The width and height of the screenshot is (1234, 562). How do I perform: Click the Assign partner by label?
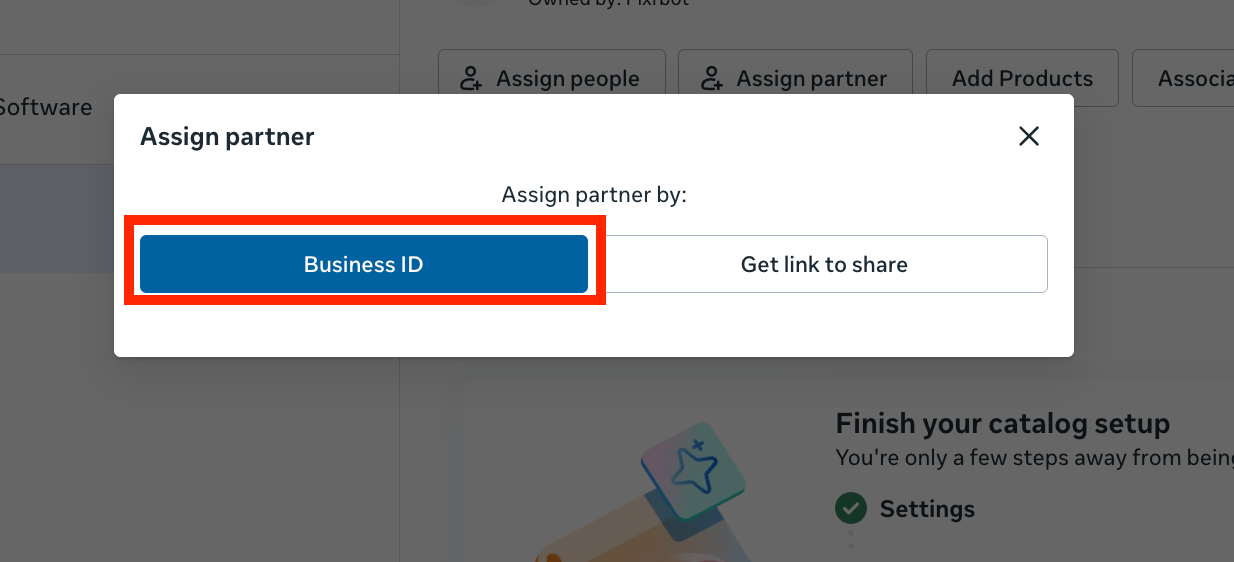pos(594,194)
